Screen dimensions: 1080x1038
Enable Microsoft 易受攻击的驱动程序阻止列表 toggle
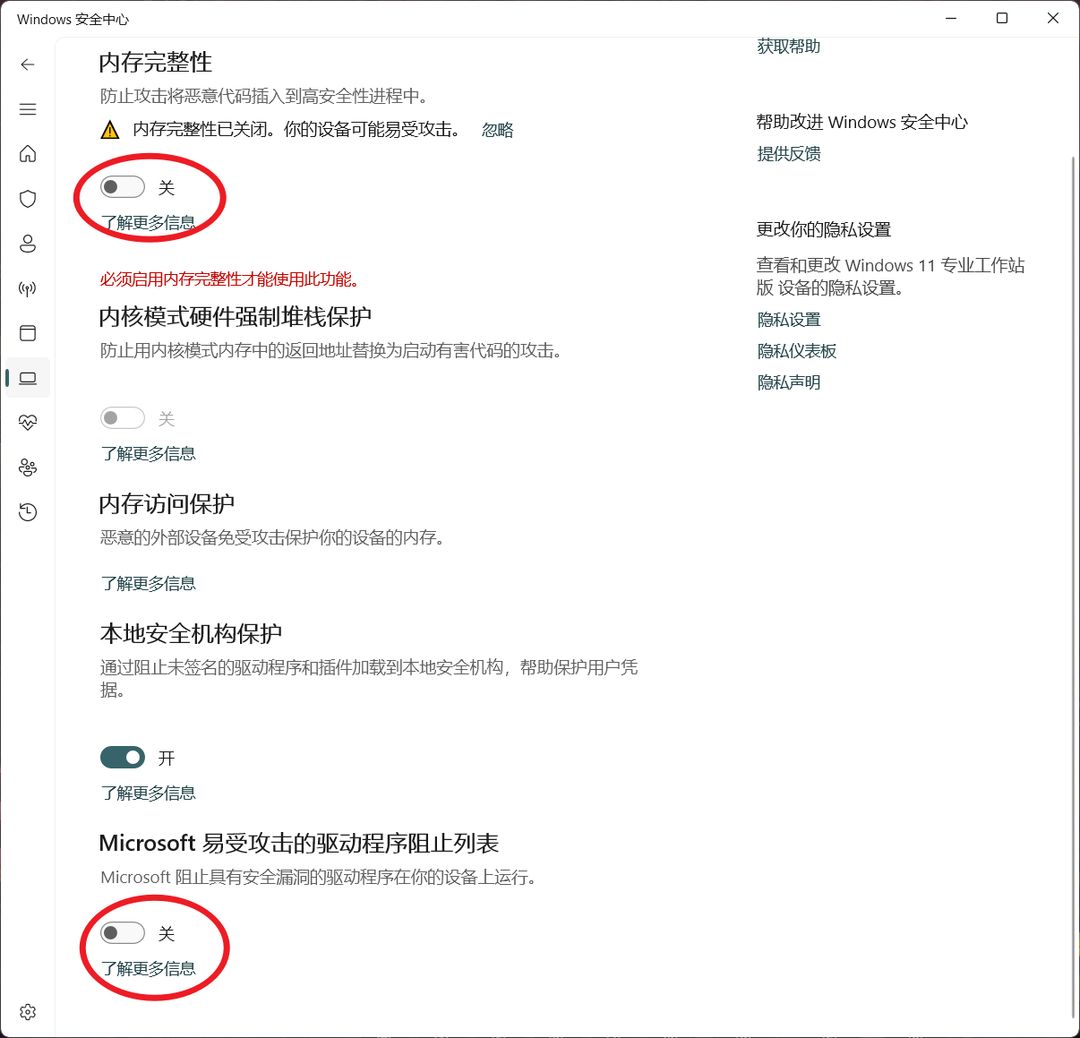[x=123, y=933]
